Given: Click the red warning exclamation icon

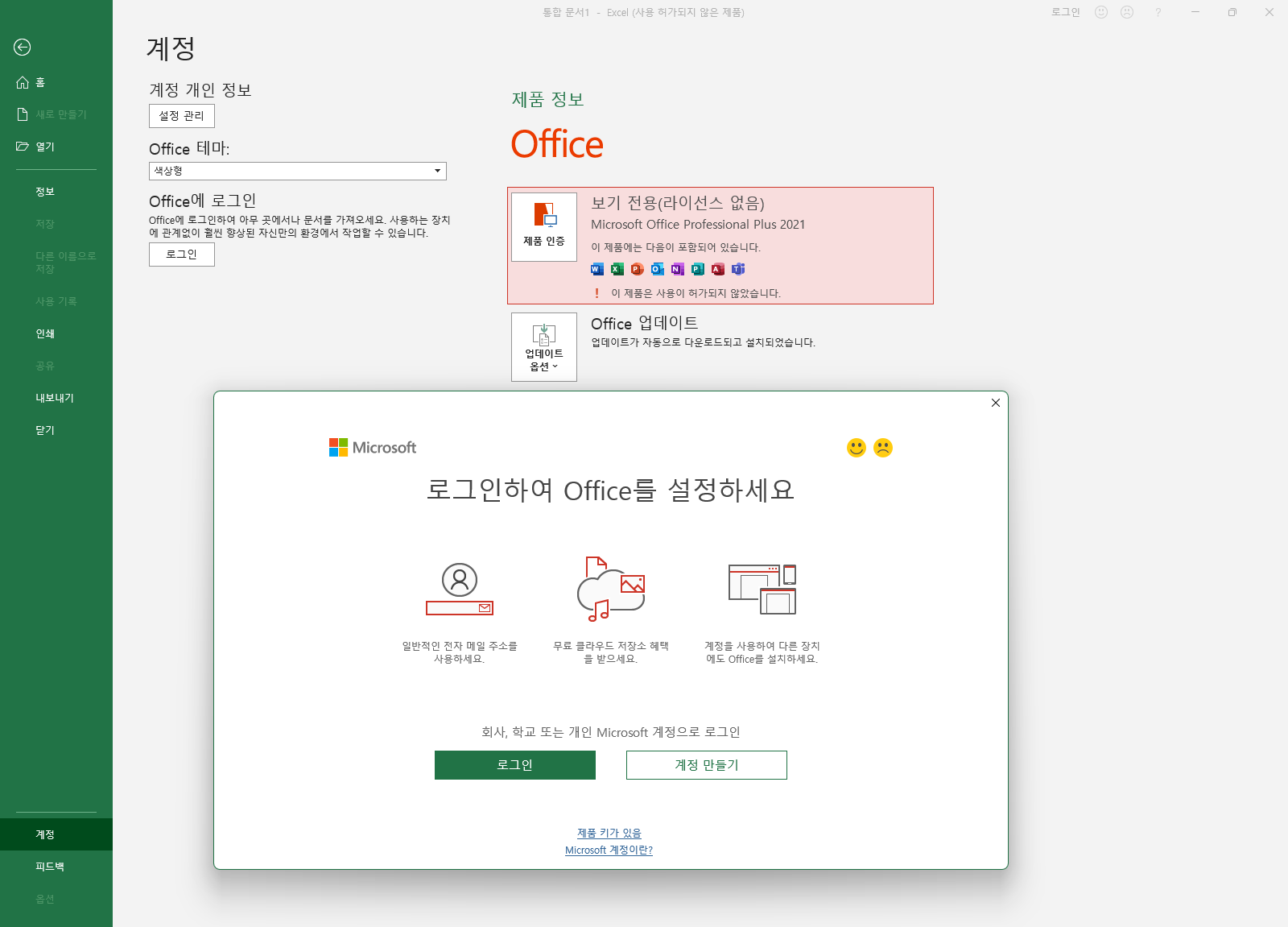Looking at the screenshot, I should [597, 293].
